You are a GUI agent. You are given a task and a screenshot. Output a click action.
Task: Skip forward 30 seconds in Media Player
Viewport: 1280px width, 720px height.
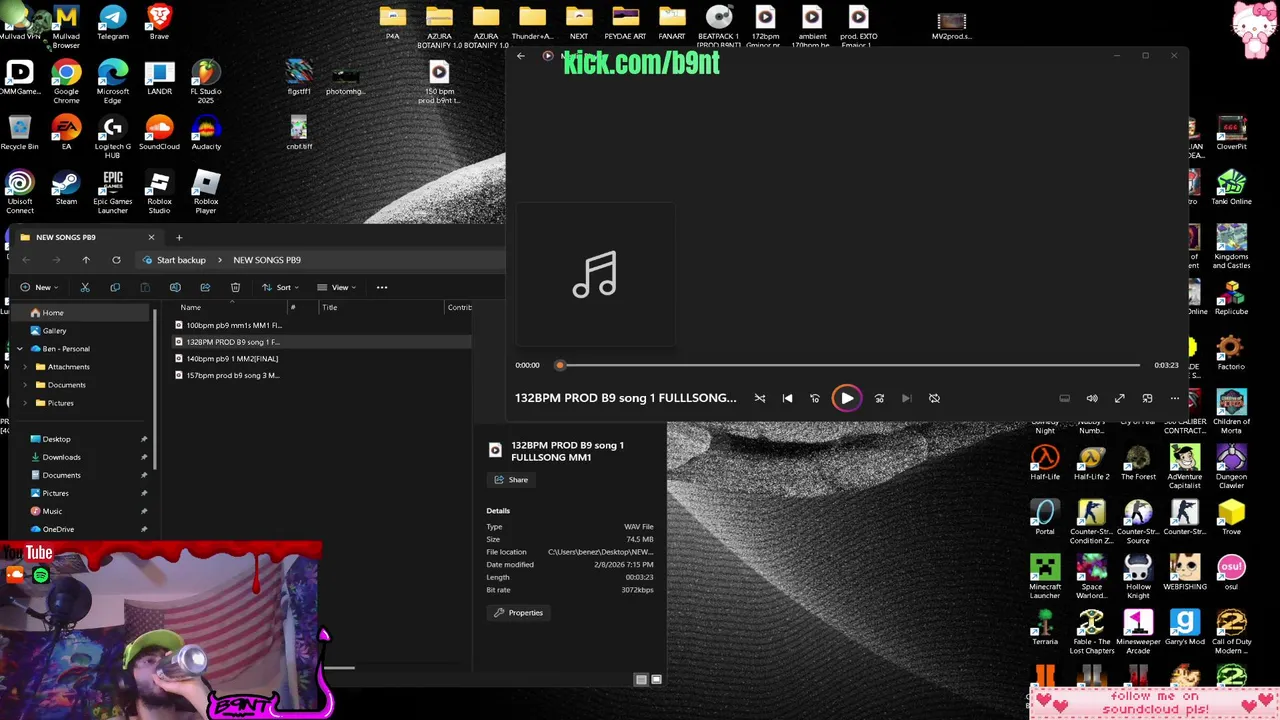(879, 398)
